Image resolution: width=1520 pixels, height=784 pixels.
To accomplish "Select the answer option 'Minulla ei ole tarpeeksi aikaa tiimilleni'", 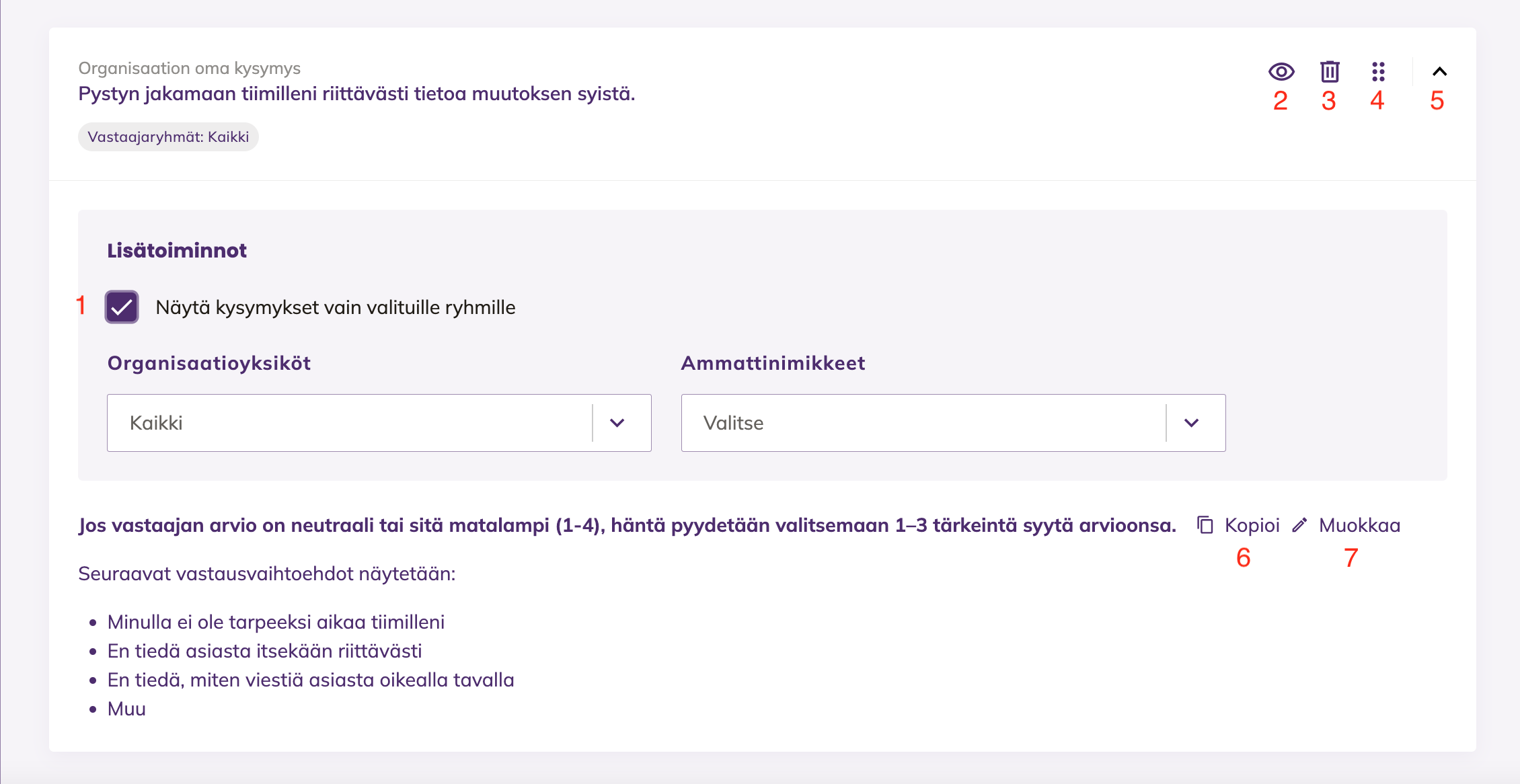I will (x=276, y=622).
